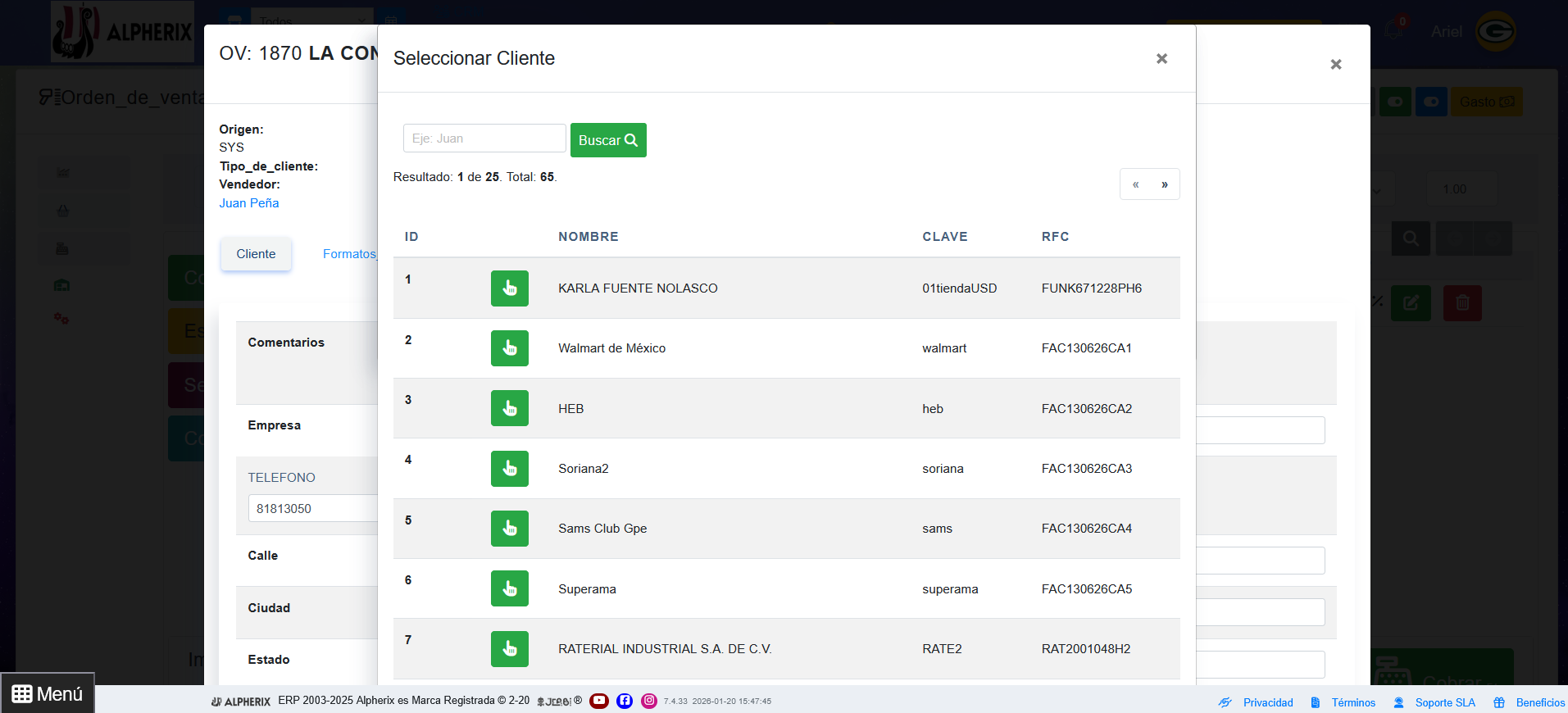Click the TELEFONO field showing 81813050
Image resolution: width=1568 pixels, height=713 pixels.
(x=313, y=508)
